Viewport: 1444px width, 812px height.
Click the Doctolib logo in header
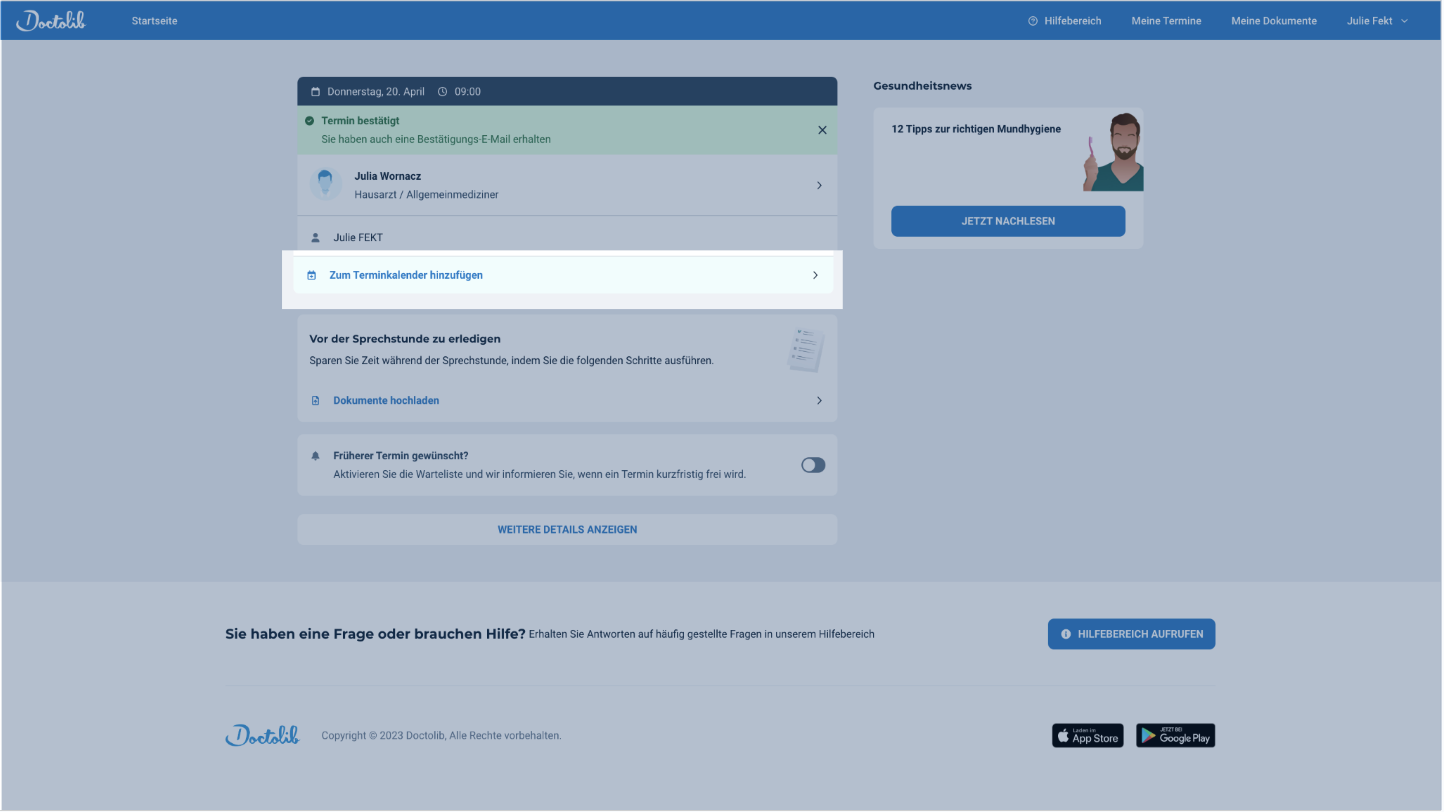coord(51,20)
